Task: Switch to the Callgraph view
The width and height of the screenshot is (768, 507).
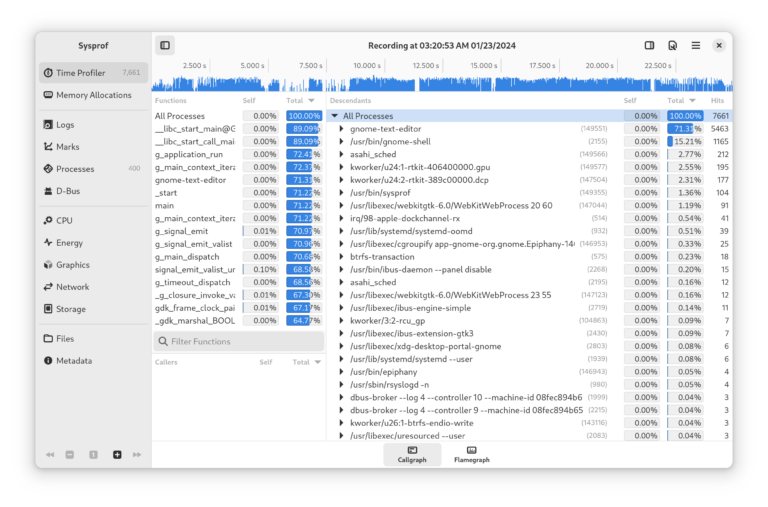Action: click(x=412, y=455)
